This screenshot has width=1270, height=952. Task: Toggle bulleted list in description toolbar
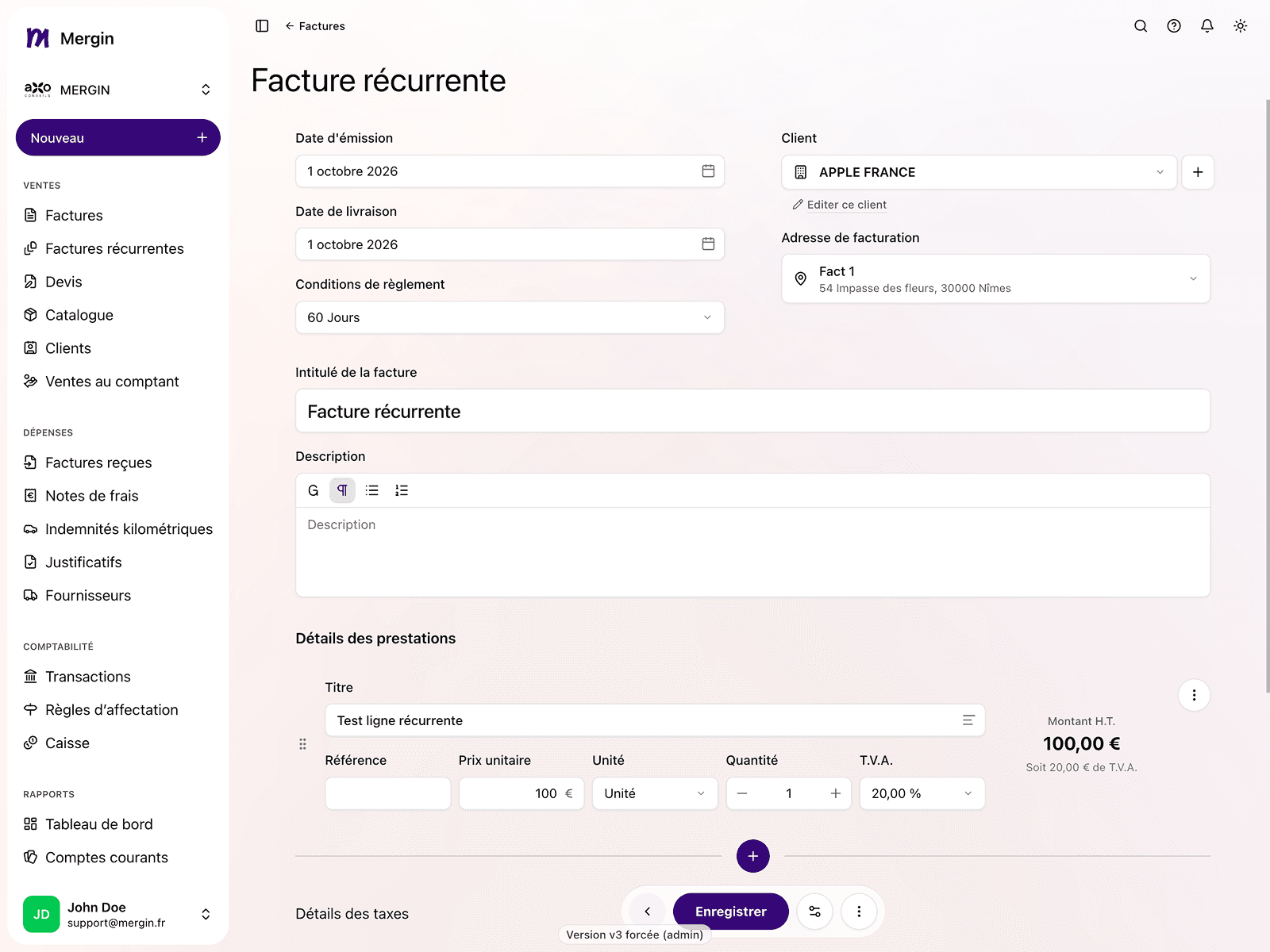372,490
